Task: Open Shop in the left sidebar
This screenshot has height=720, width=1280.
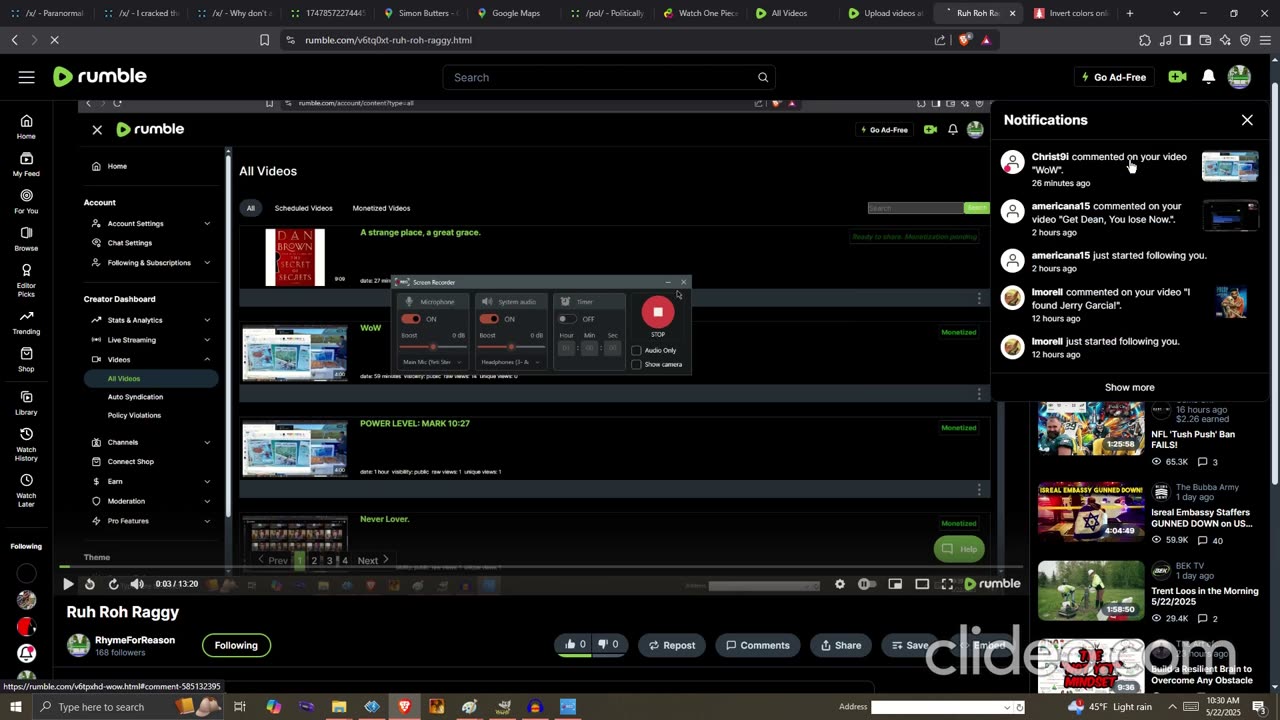Action: coord(26,359)
